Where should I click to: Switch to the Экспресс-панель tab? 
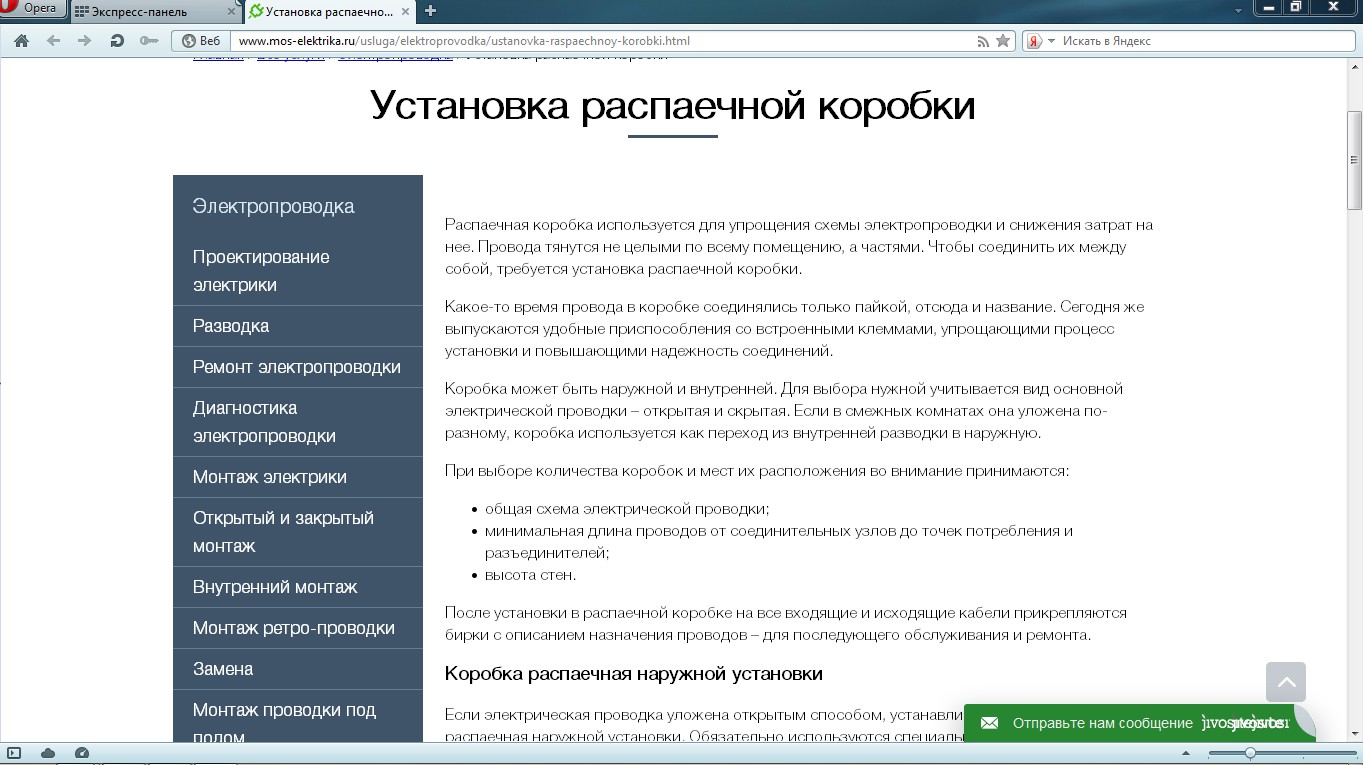click(156, 12)
